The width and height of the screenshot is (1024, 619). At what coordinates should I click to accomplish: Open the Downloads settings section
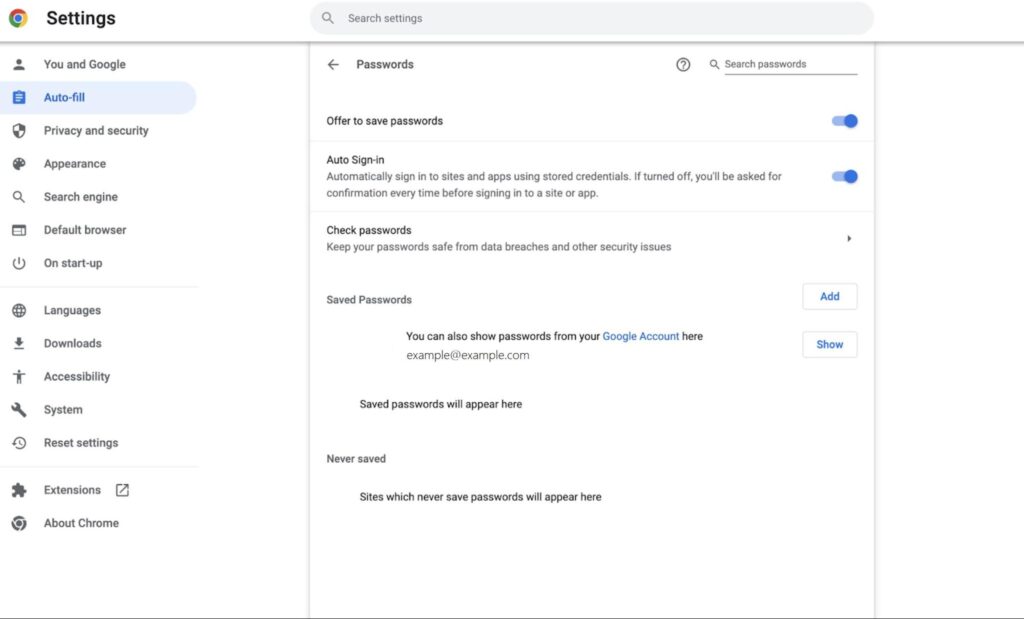point(72,344)
